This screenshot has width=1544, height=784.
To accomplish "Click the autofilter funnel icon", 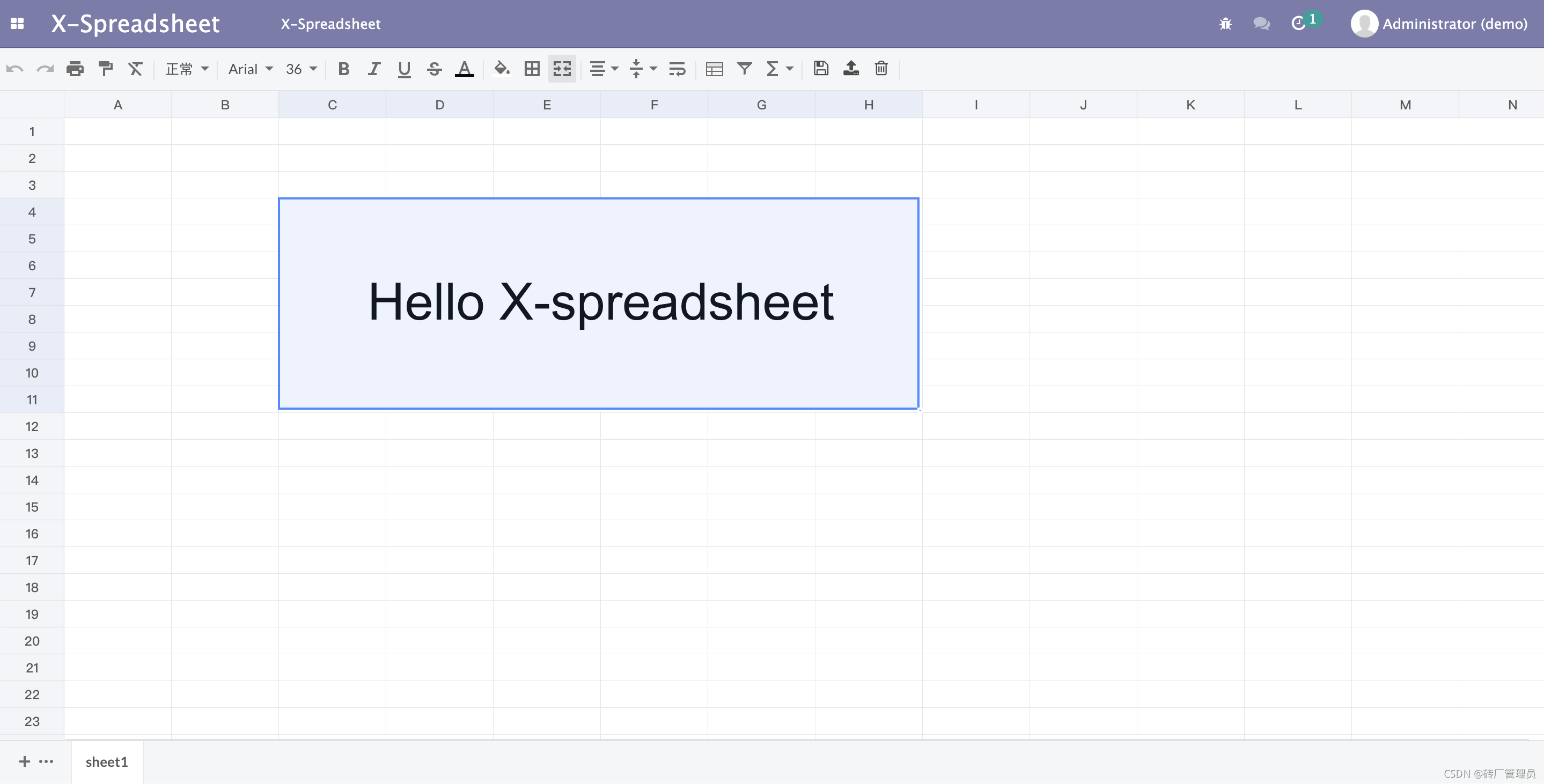I will (x=745, y=69).
